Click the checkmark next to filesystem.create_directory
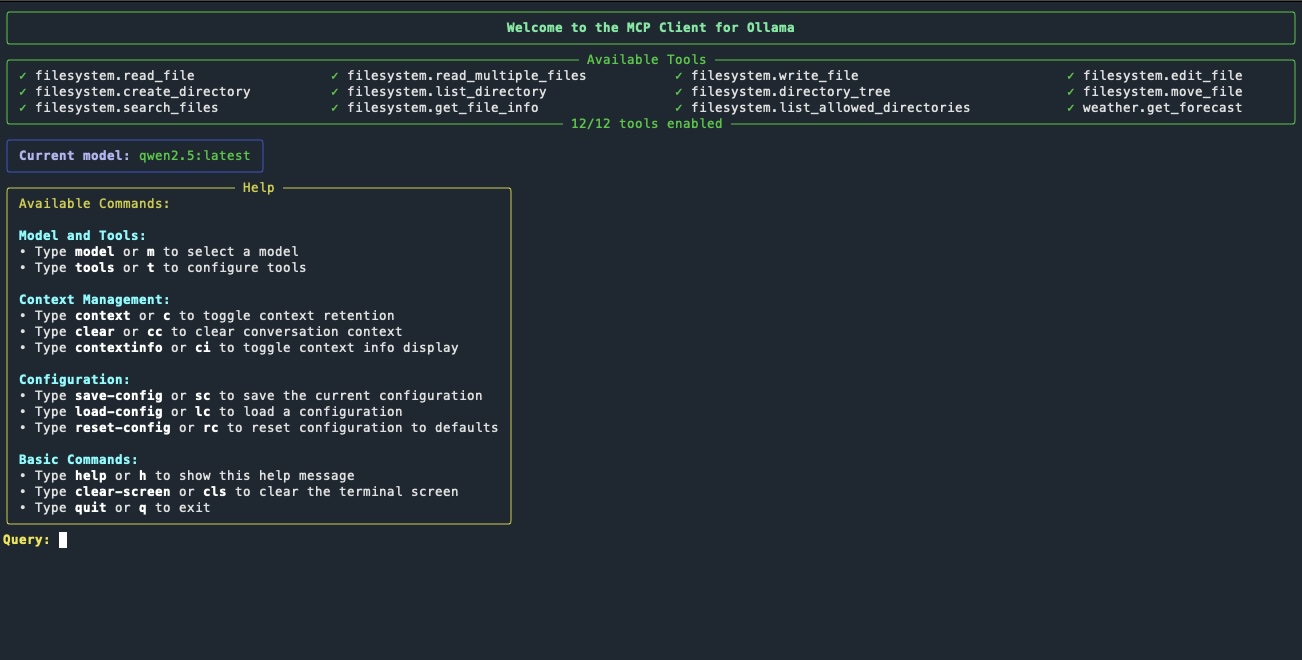Image resolution: width=1302 pixels, height=660 pixels. [23, 92]
